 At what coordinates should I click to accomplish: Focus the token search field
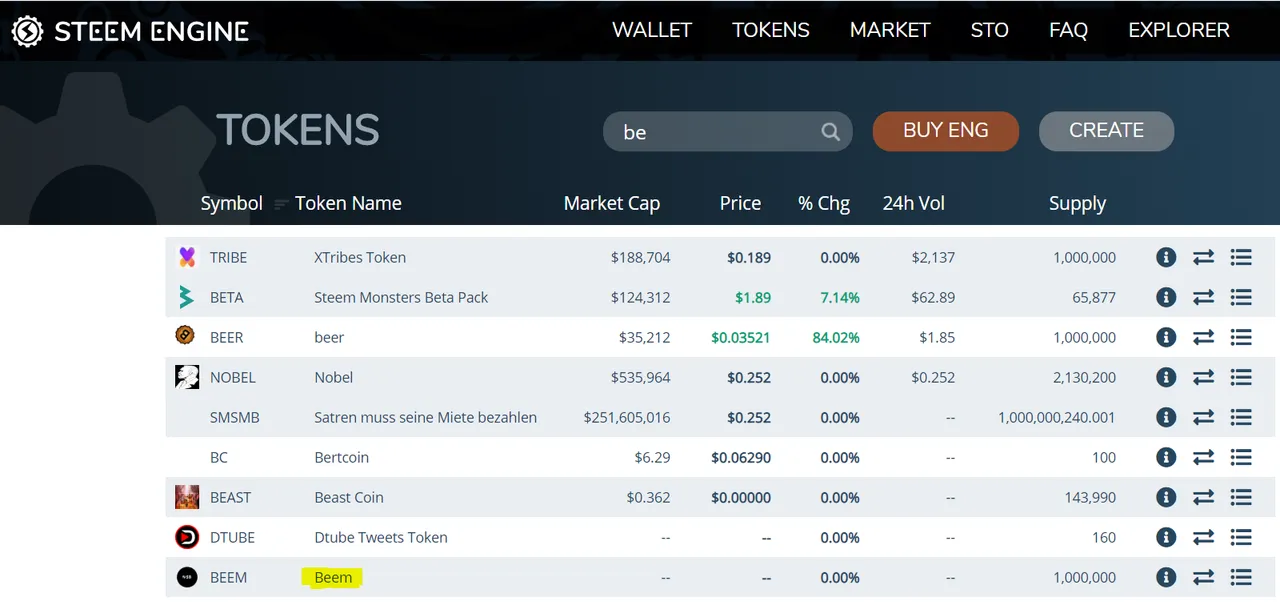[x=728, y=131]
